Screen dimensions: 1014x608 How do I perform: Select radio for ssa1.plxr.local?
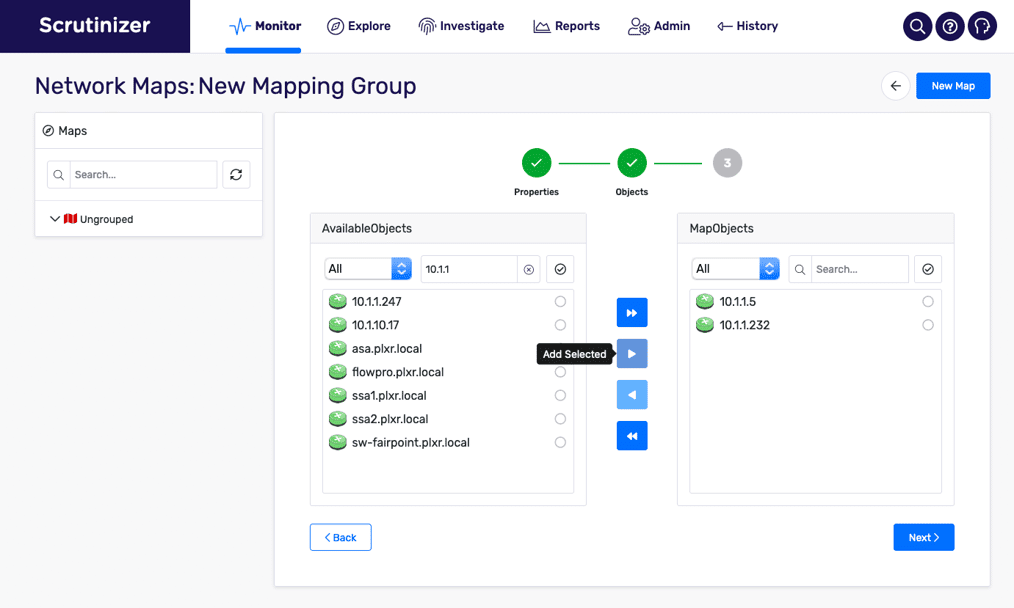(560, 395)
